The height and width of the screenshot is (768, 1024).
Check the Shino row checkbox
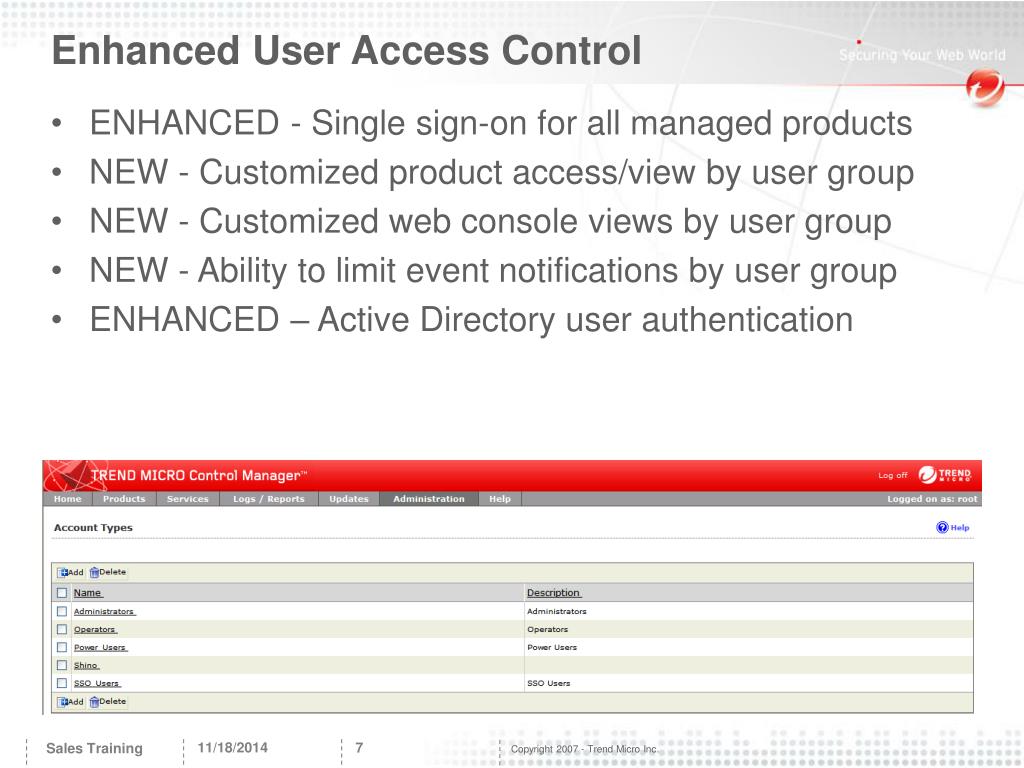tap(62, 665)
